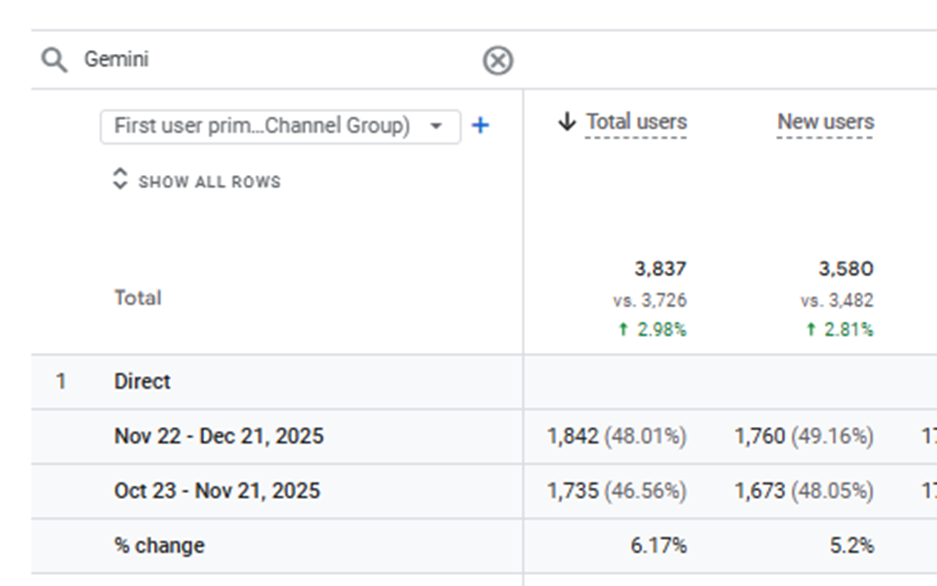
Task: Clear the Gemini search text
Action: (x=497, y=61)
